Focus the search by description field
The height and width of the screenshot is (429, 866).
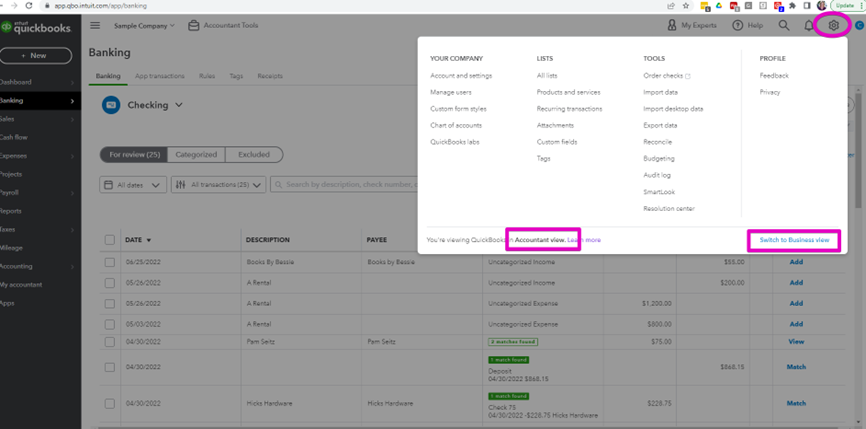pyautogui.click(x=344, y=184)
